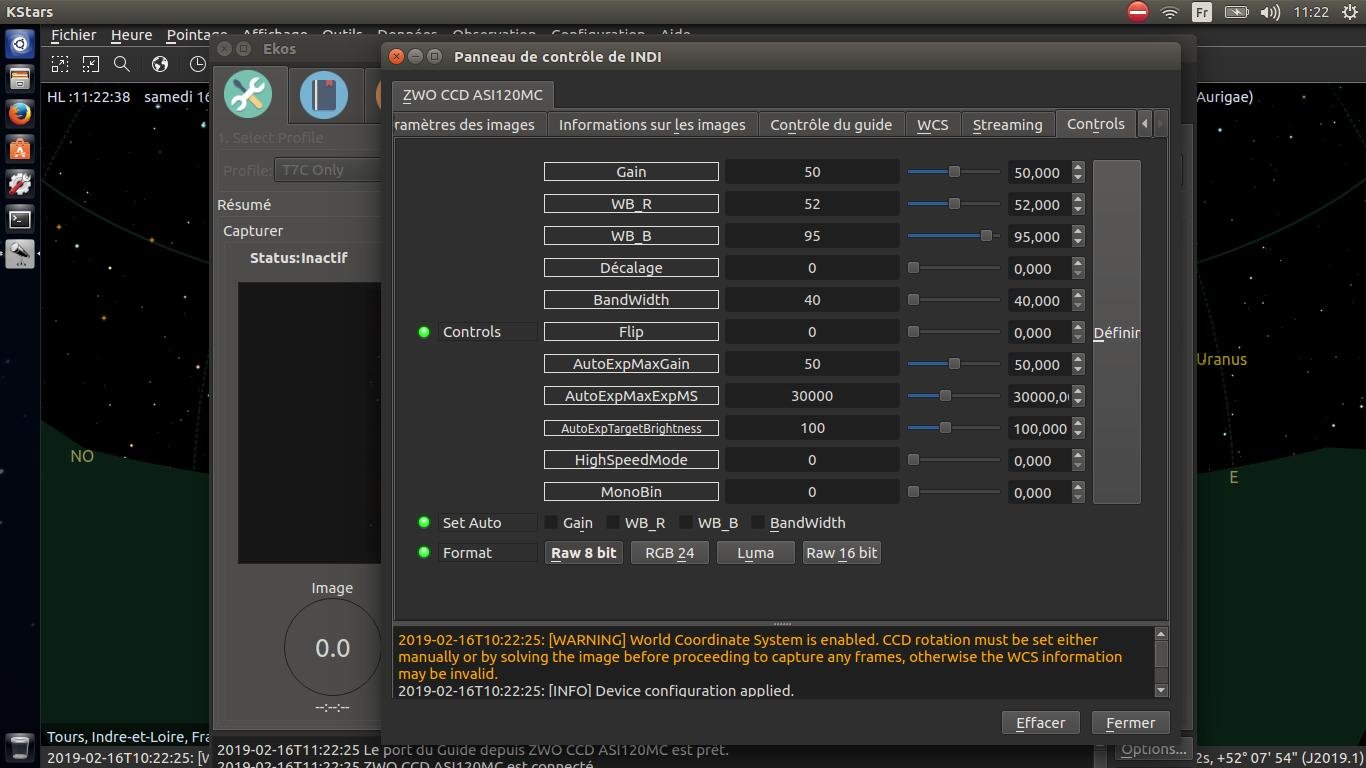Screen dimensions: 1366x768
Task: Switch to the Streaming tab
Action: [x=1008, y=125]
